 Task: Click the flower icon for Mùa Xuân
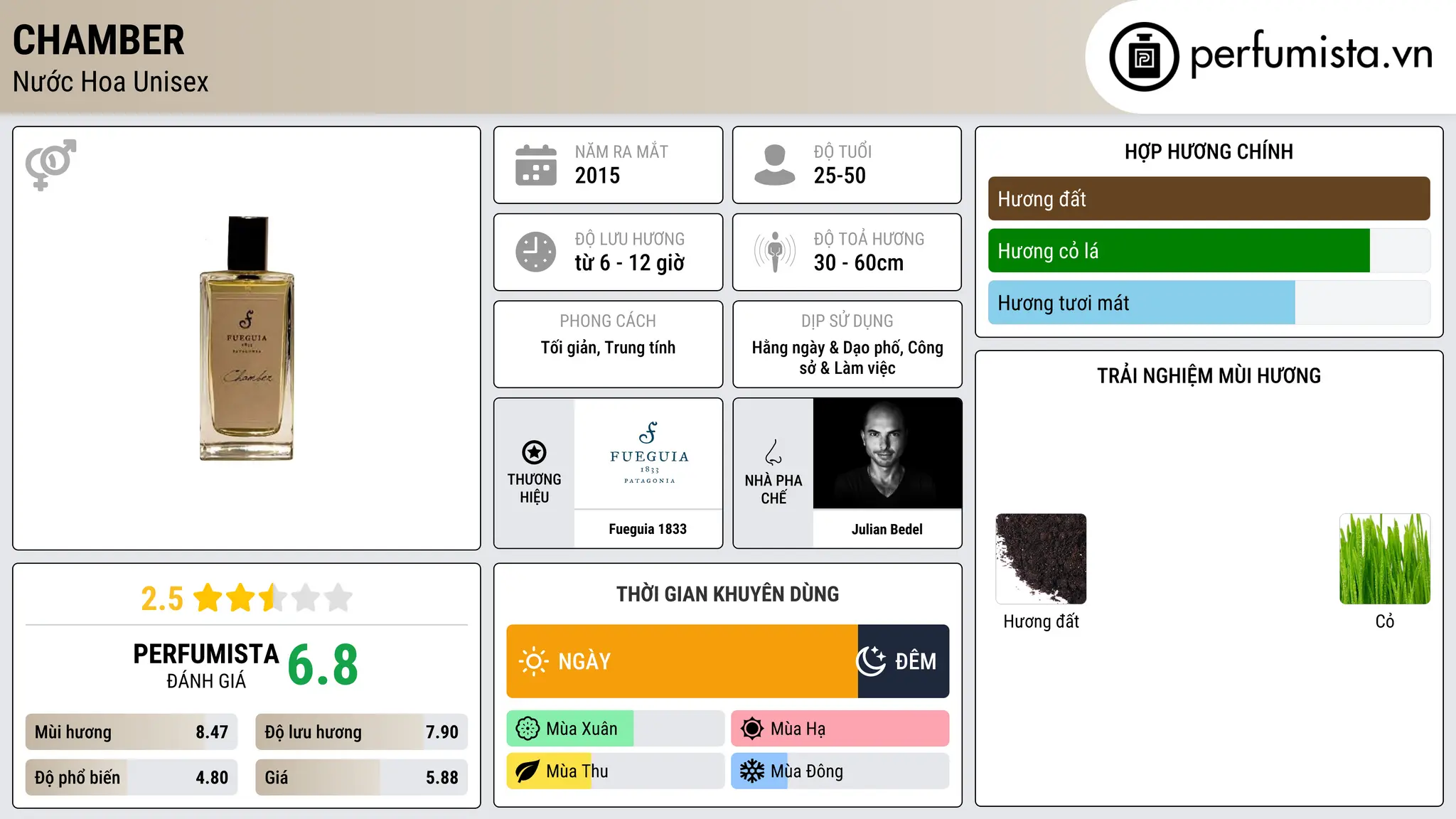coord(528,729)
